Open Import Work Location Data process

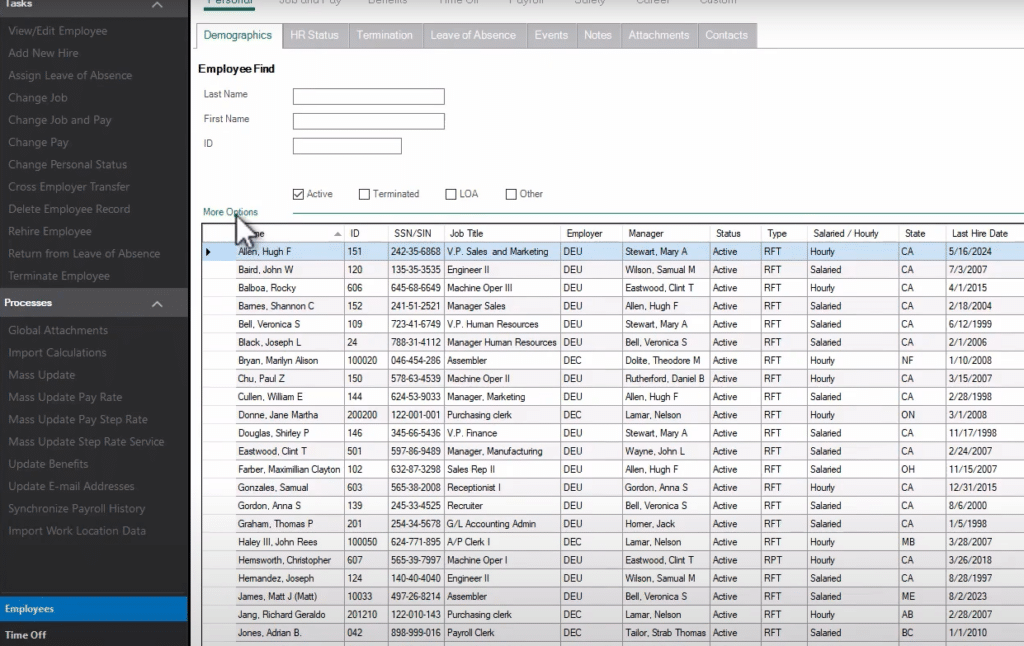coord(77,531)
